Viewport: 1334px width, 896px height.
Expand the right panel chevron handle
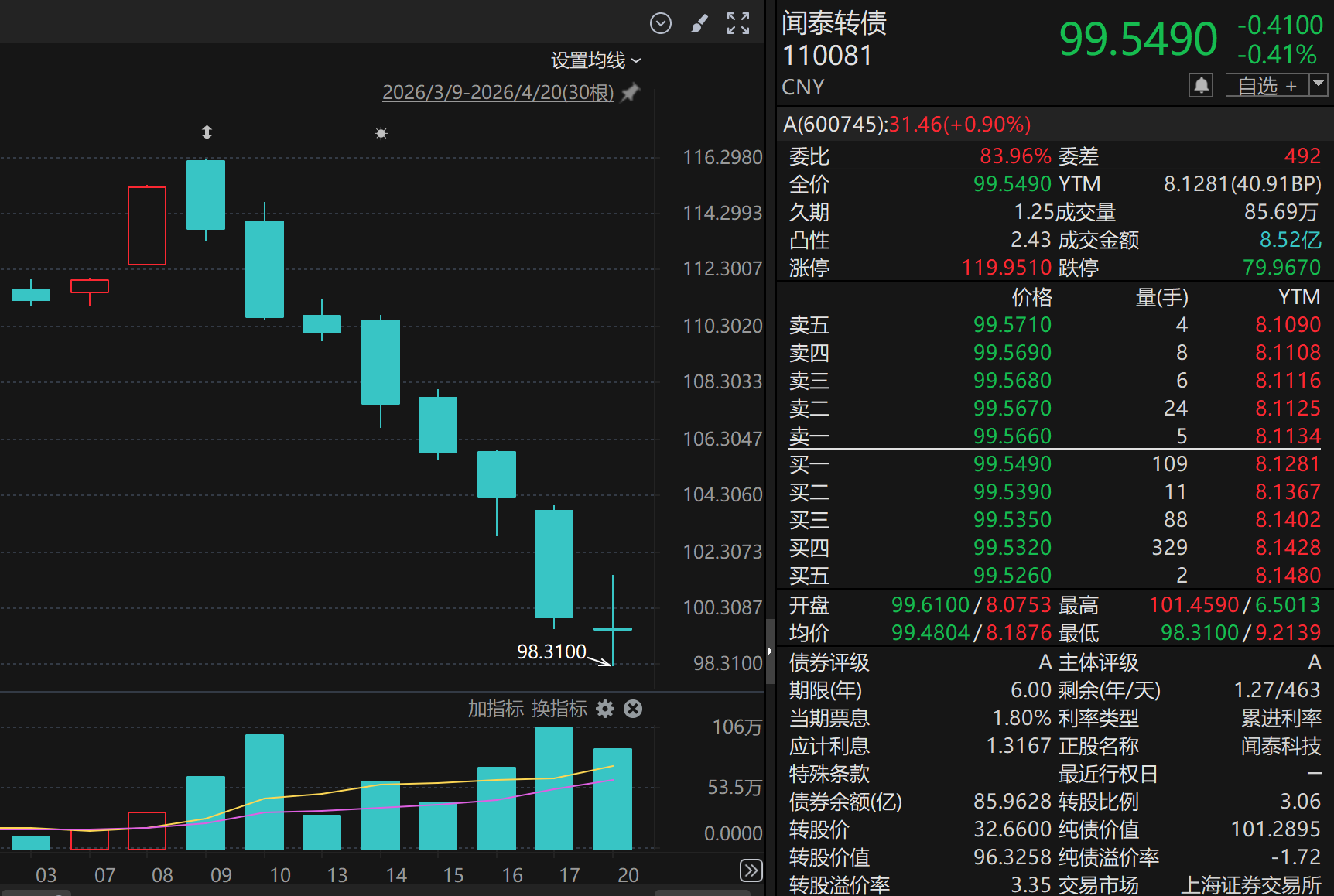tap(768, 651)
